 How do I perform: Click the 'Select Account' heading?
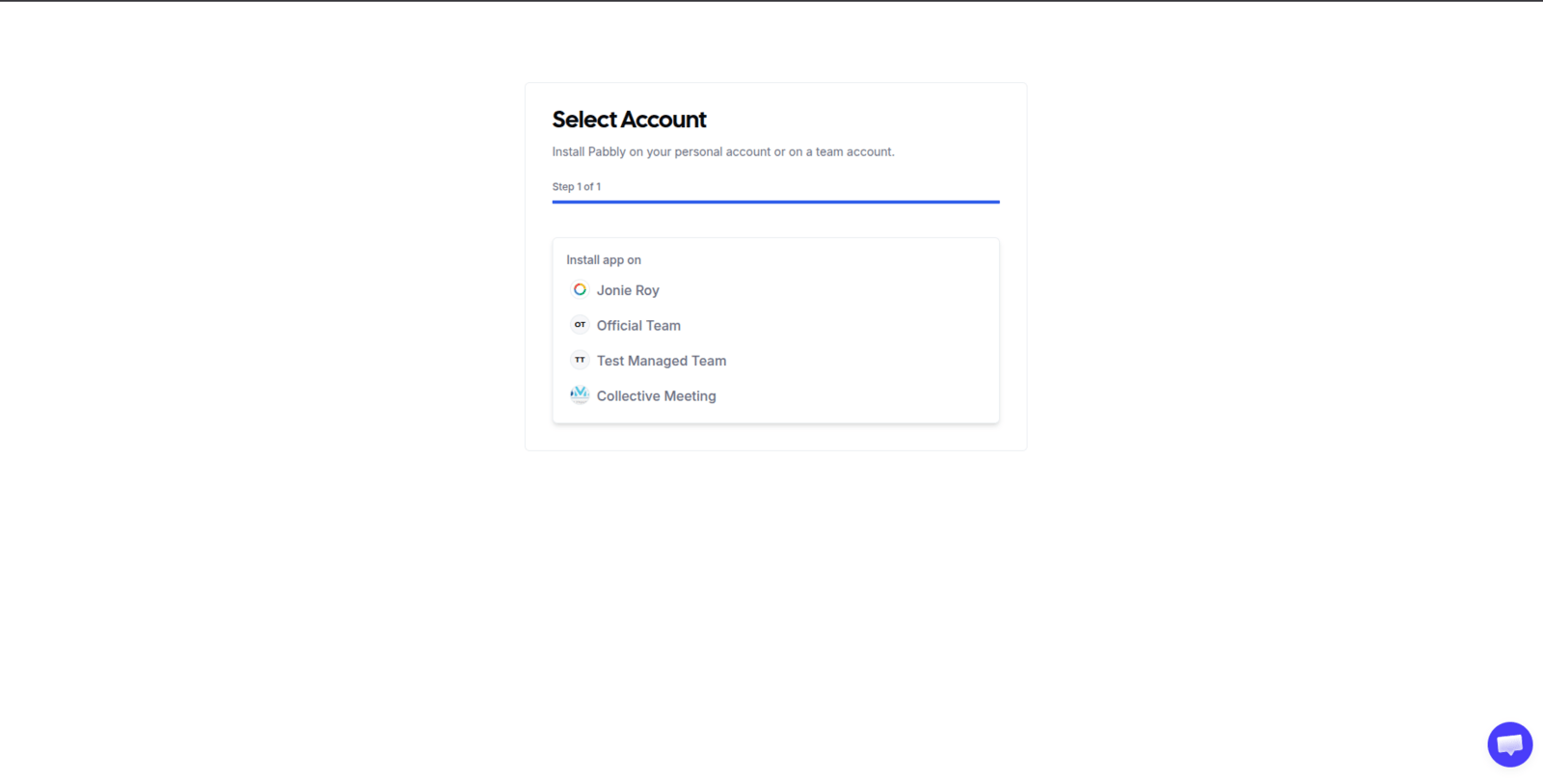coord(629,120)
